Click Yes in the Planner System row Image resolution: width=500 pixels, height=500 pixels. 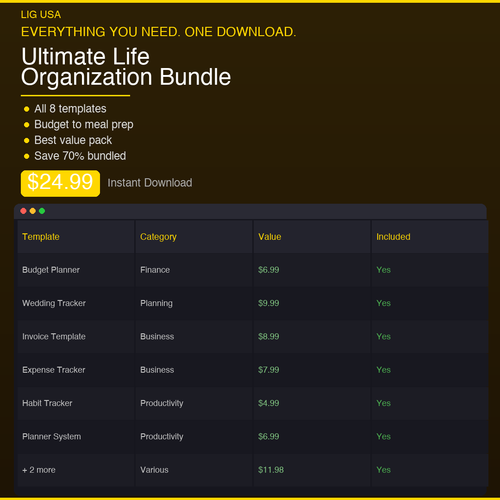pos(383,437)
